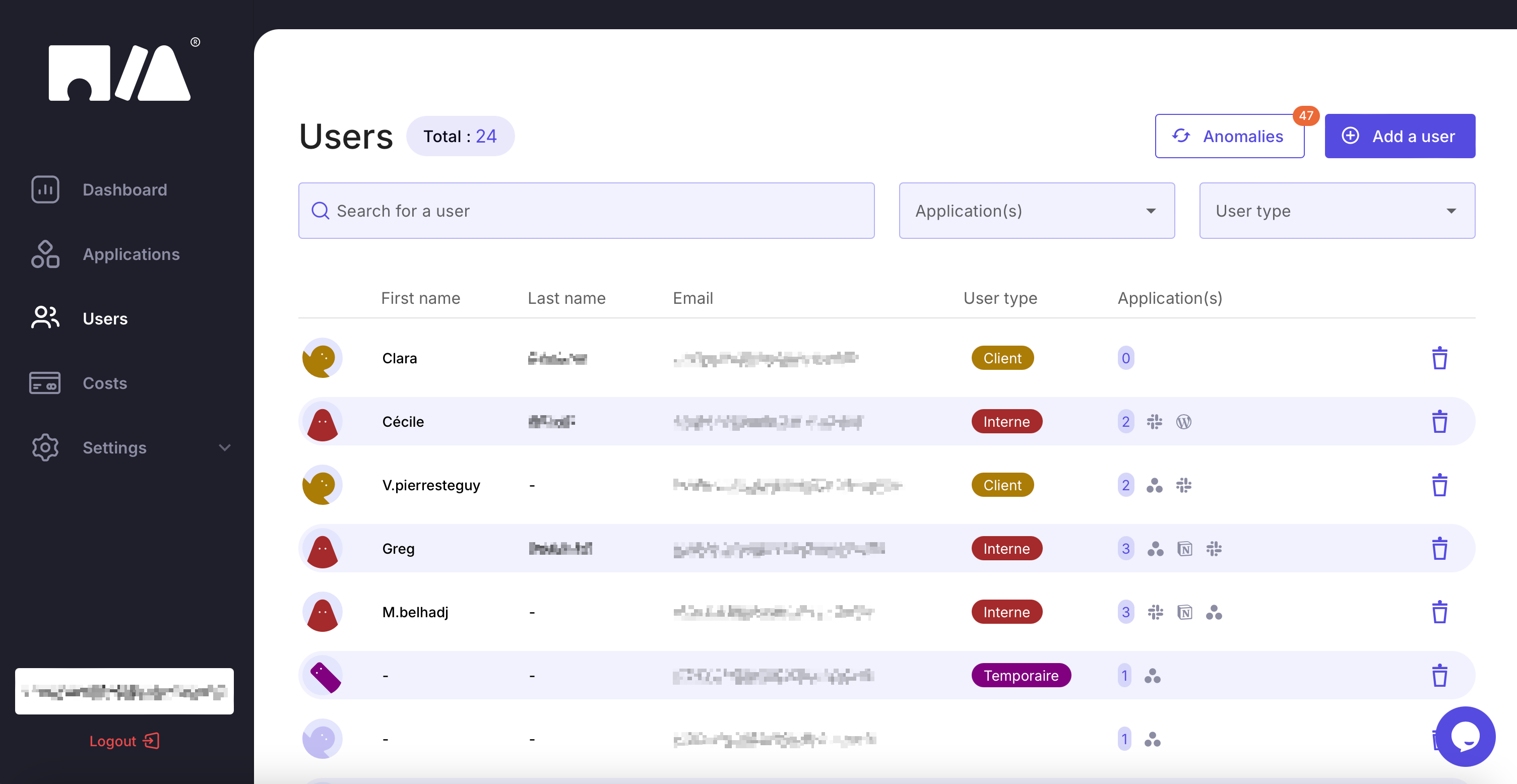
Task: Click trash icon for the Temporaire user
Action: tap(1439, 676)
